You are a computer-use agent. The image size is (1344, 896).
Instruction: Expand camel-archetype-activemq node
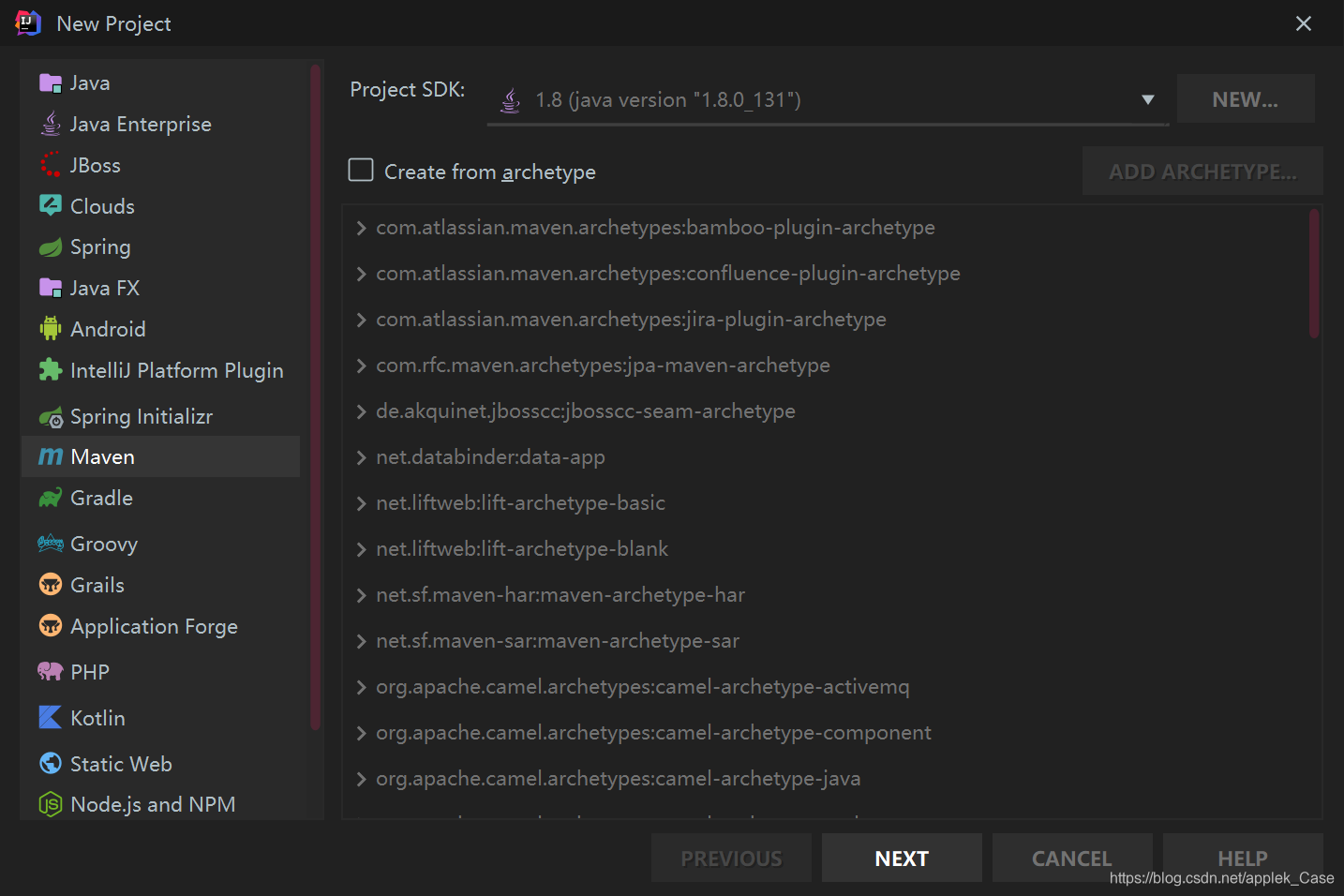(x=361, y=687)
